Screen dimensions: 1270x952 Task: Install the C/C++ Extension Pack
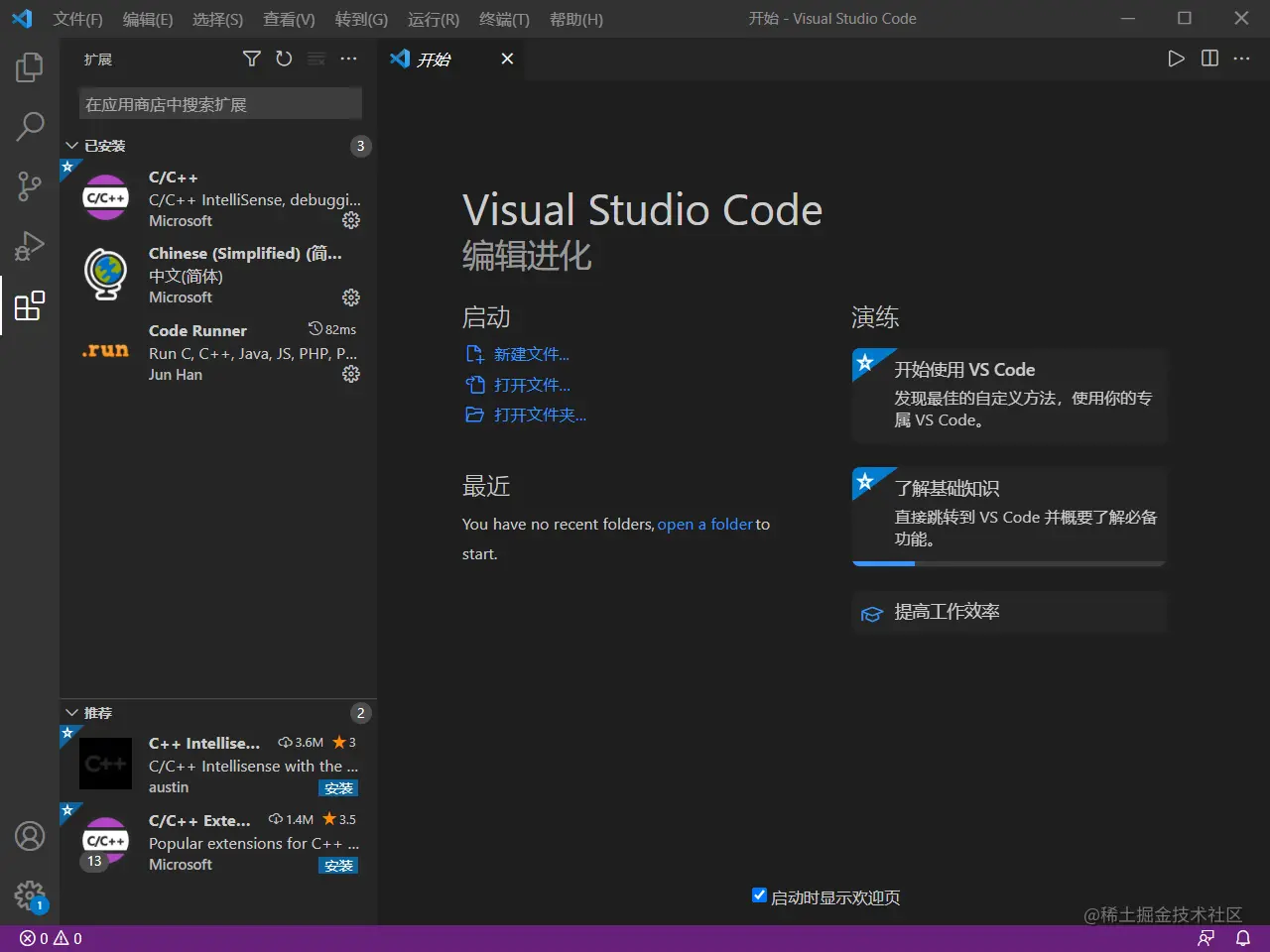[x=339, y=866]
